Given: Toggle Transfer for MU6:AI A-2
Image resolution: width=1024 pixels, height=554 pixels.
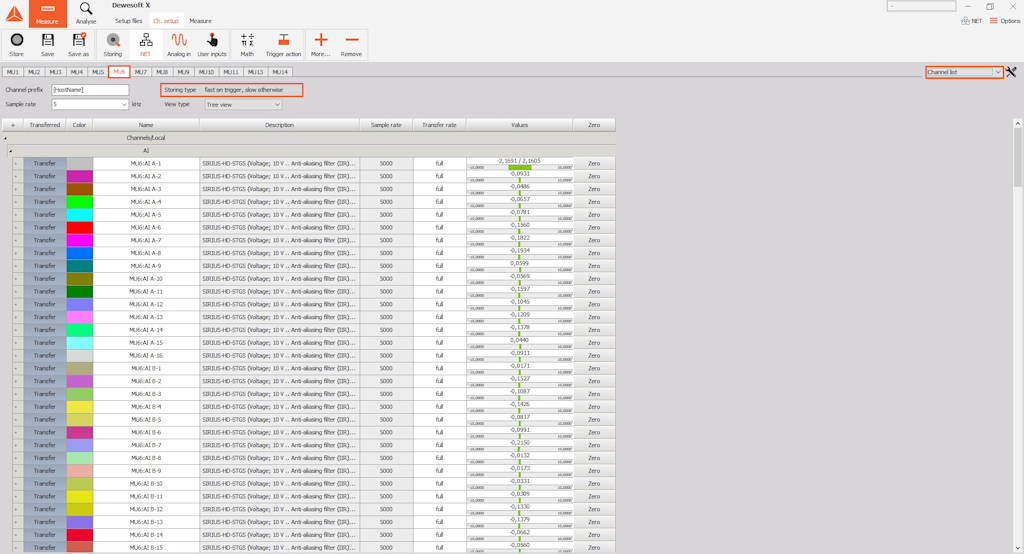Looking at the screenshot, I should coord(44,176).
